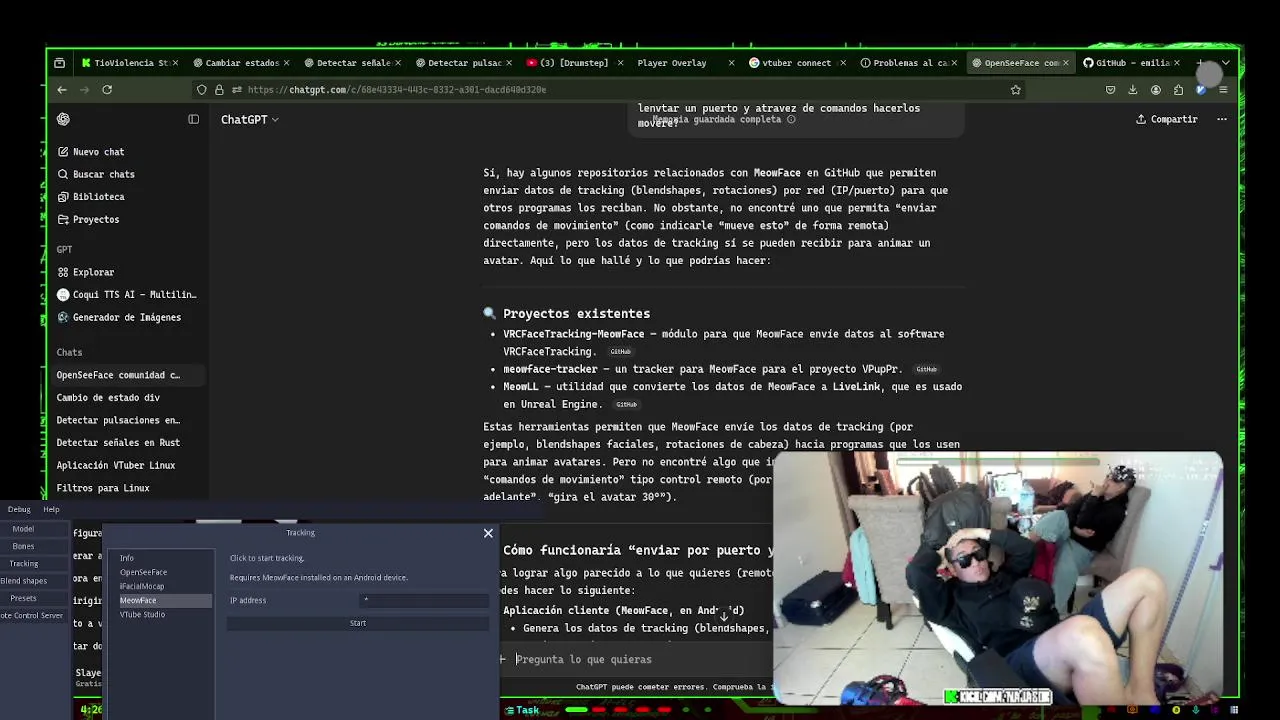Viewport: 1280px width, 720px height.
Task: Click the padlock site info icon
Action: [x=219, y=90]
